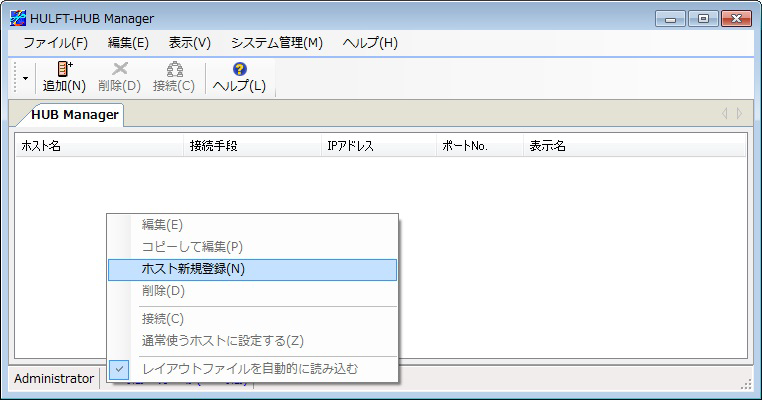Sort by the 表示名 column header
Viewport: 762px width, 400px height.
tap(634, 146)
